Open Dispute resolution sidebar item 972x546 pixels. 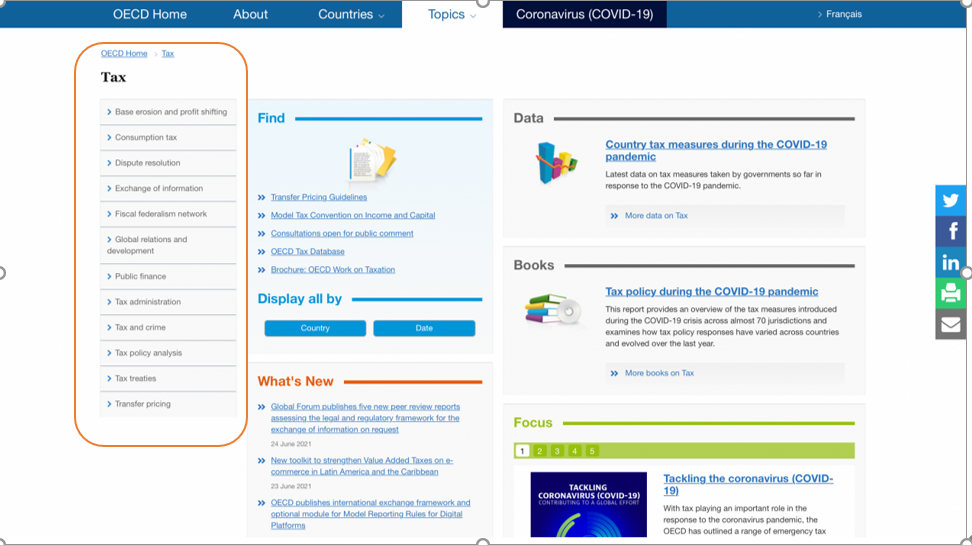tap(168, 162)
